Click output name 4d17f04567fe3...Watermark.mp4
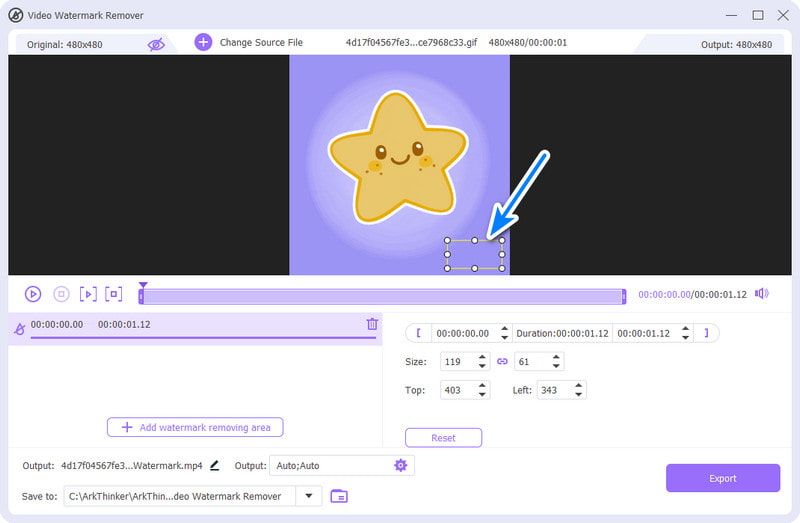 click(x=132, y=465)
